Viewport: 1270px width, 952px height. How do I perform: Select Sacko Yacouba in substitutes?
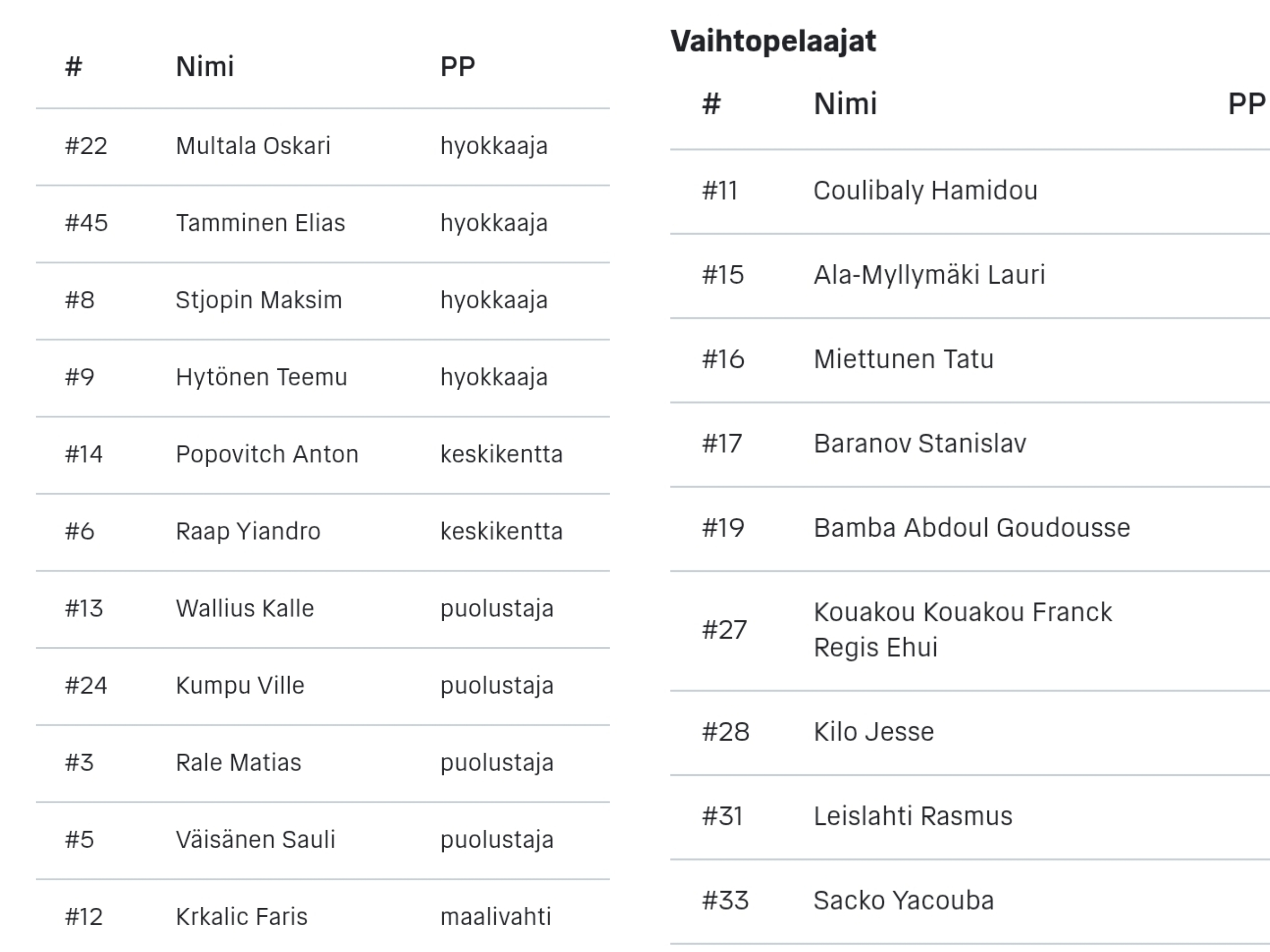click(x=904, y=900)
